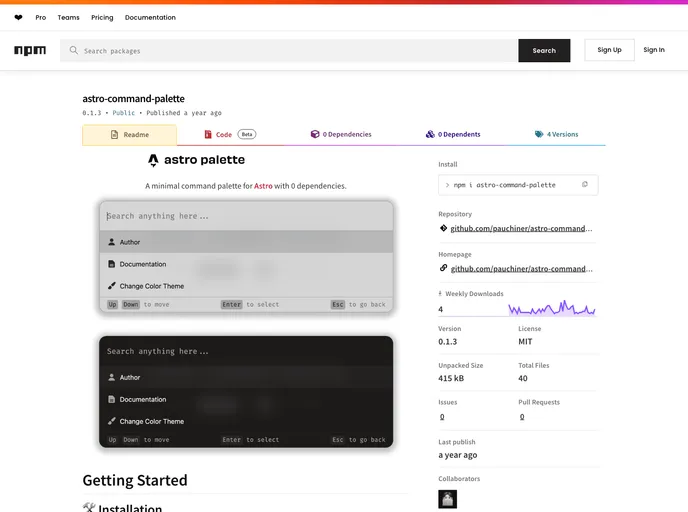The height and width of the screenshot is (512, 688).
Task: Click the Public label under title
Action: tap(124, 113)
